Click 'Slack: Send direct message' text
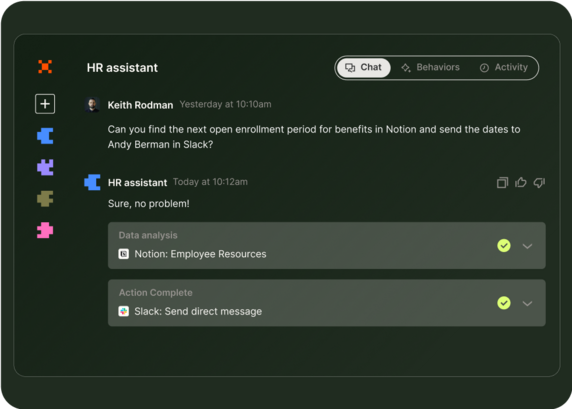This screenshot has width=572, height=409. tap(198, 311)
